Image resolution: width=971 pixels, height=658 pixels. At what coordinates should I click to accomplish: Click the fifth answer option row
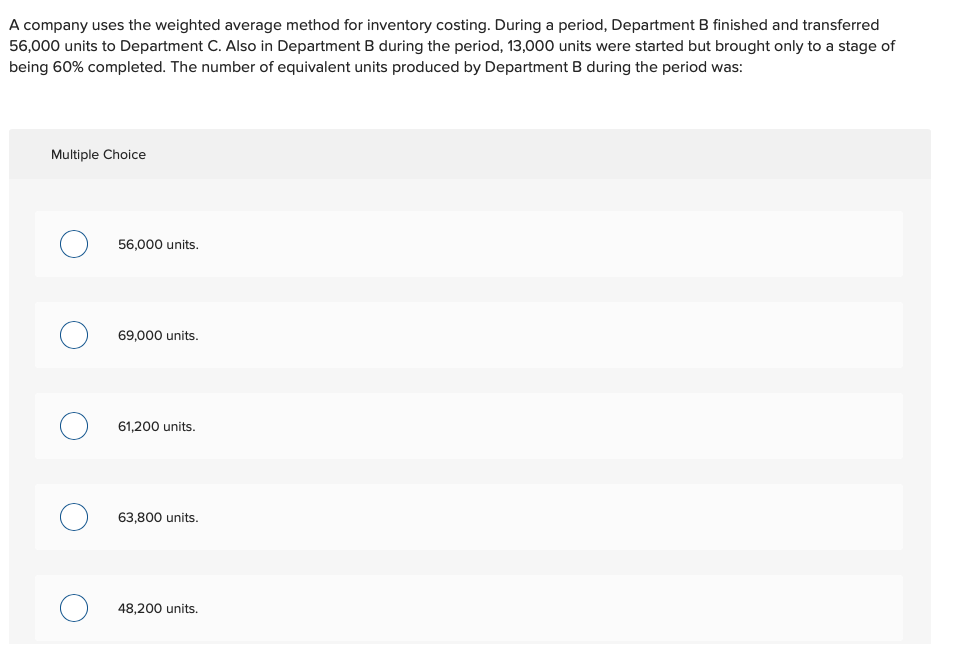pyautogui.click(x=470, y=608)
